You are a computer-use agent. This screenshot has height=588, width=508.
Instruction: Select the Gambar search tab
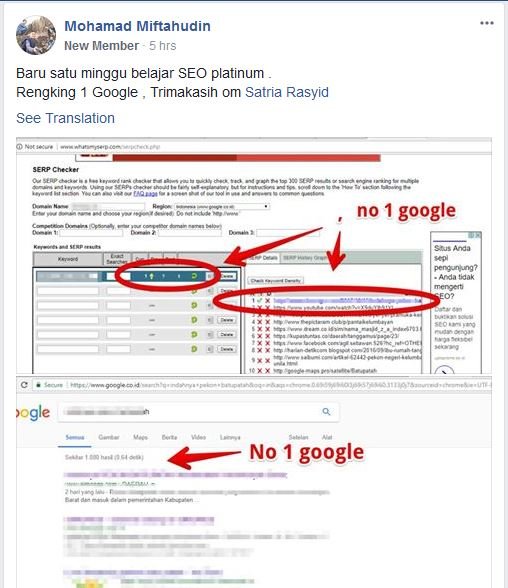coord(109,437)
